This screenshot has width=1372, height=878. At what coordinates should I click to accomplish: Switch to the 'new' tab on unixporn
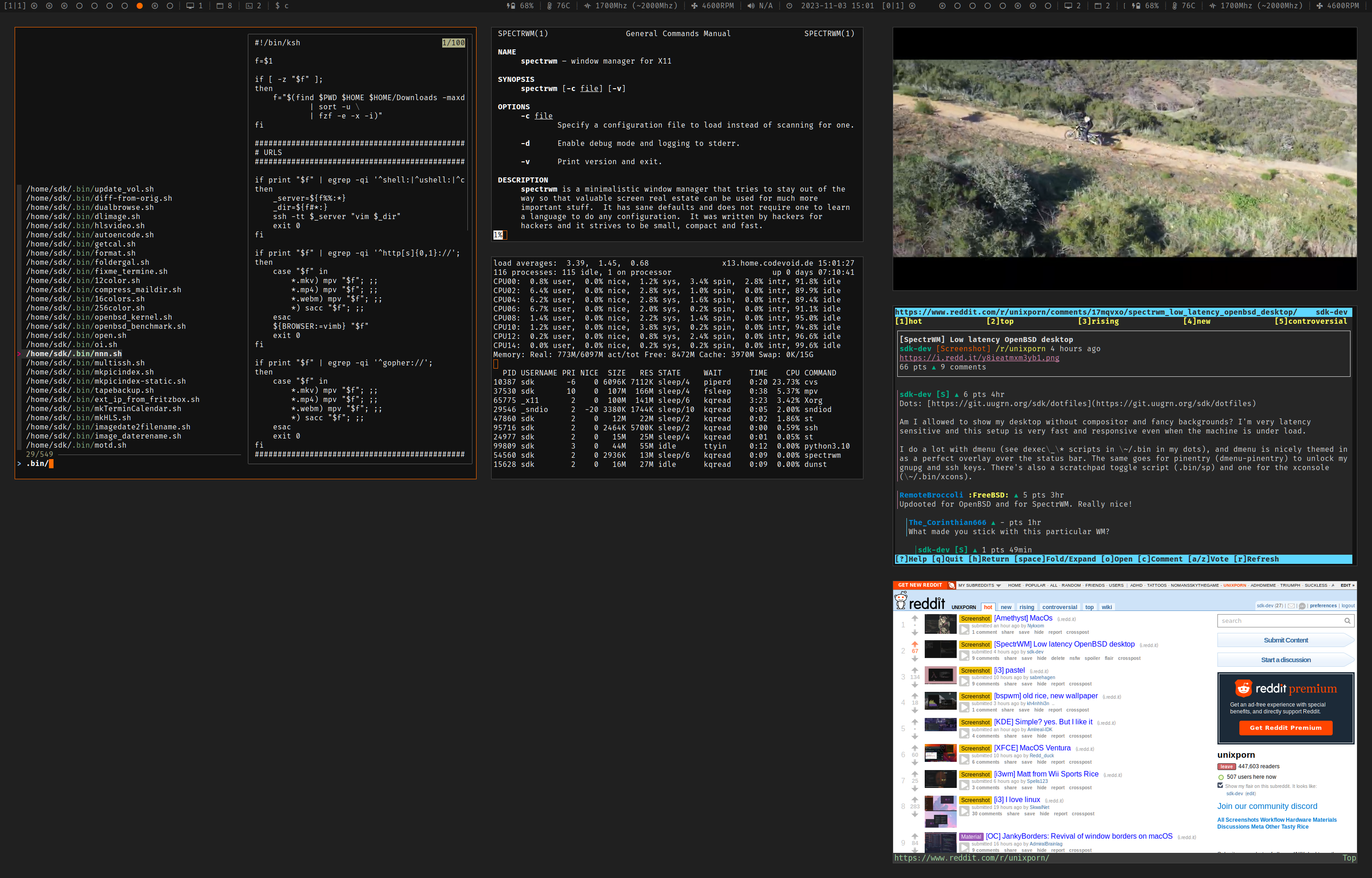click(1006, 607)
